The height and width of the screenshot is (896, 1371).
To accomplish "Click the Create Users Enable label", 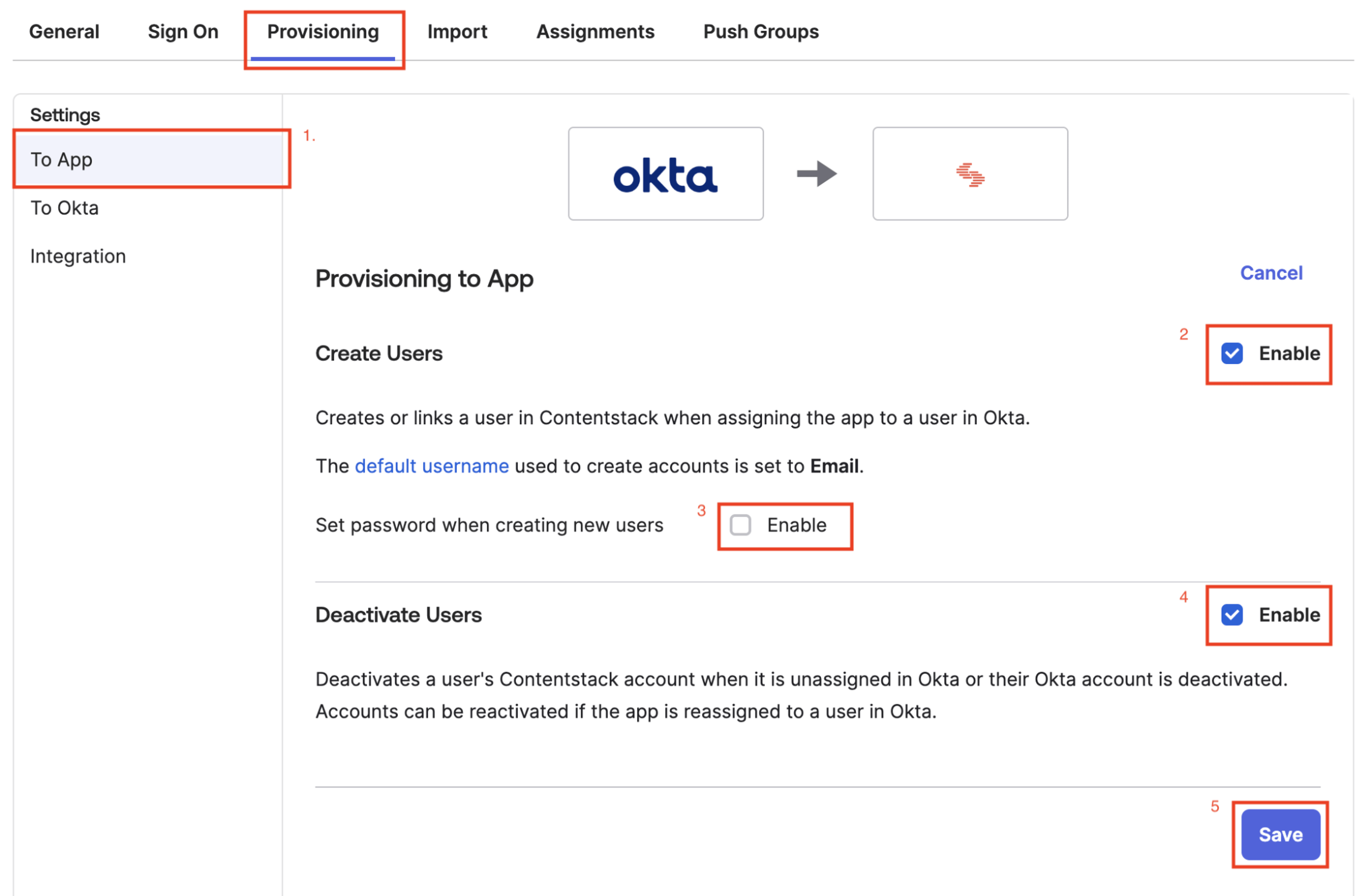I will click(x=1289, y=353).
